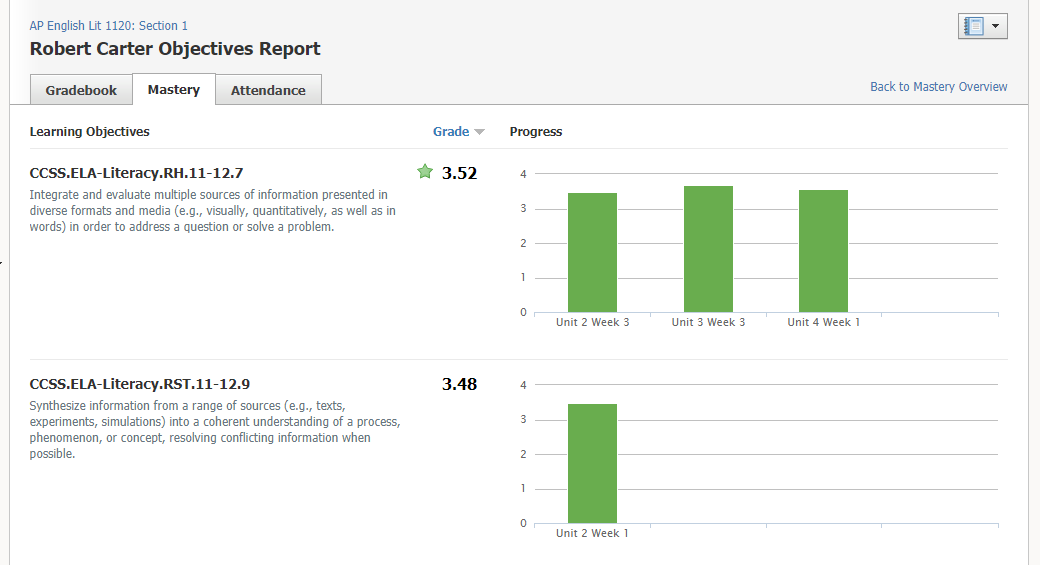The width and height of the screenshot is (1040, 565).
Task: Select the Unit 2 Week 1 green bar
Action: point(592,463)
